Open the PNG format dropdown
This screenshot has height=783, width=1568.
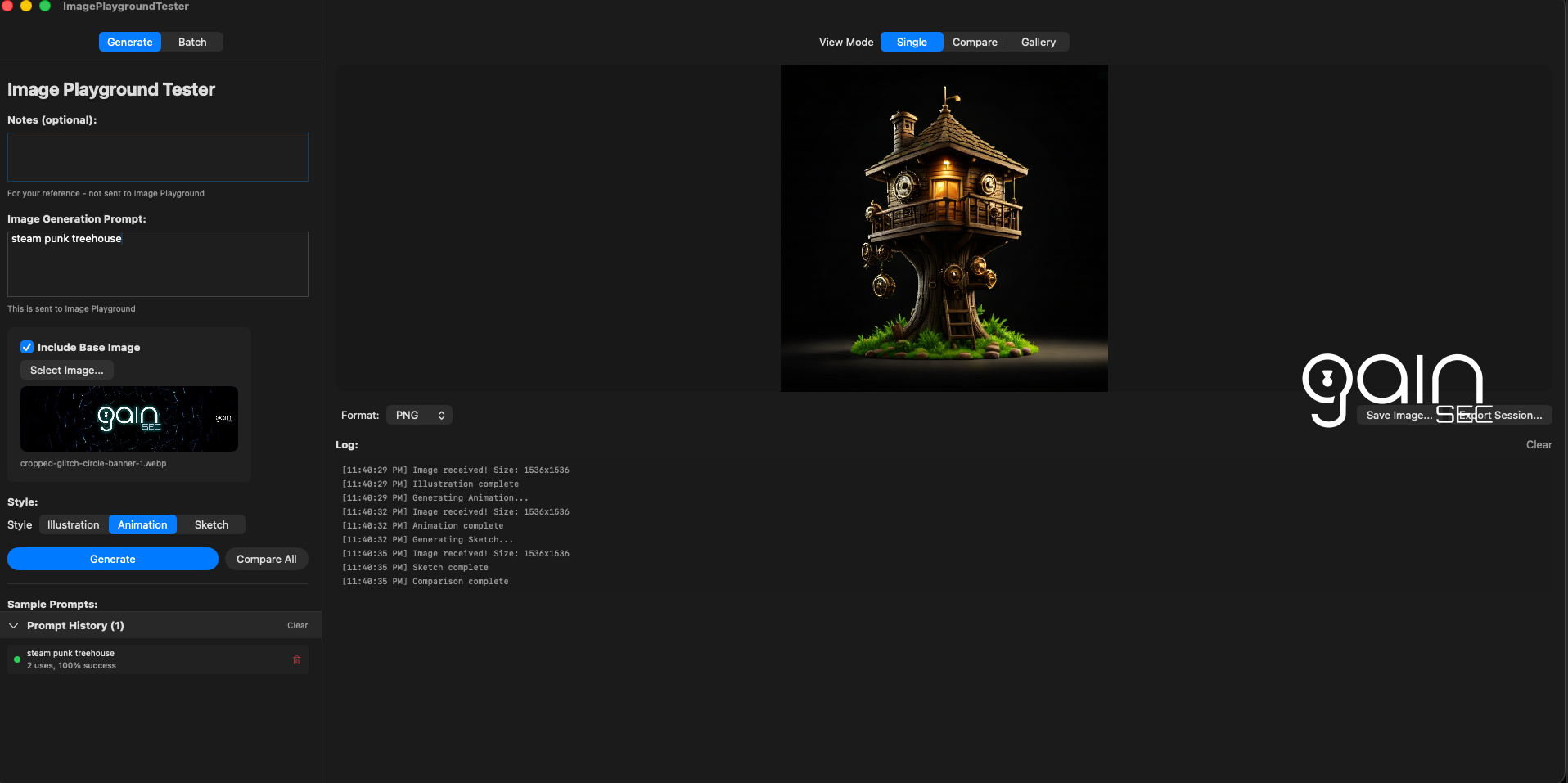point(419,415)
